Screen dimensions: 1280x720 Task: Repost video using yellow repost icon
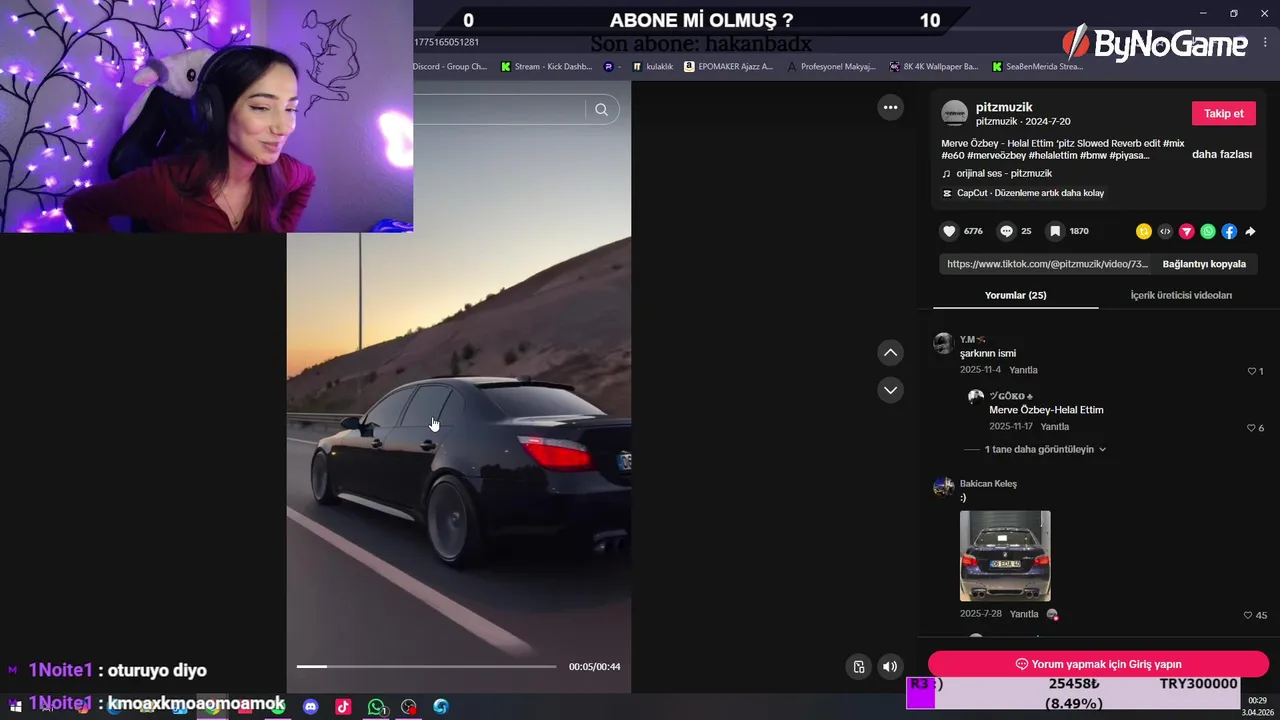[x=1144, y=231]
